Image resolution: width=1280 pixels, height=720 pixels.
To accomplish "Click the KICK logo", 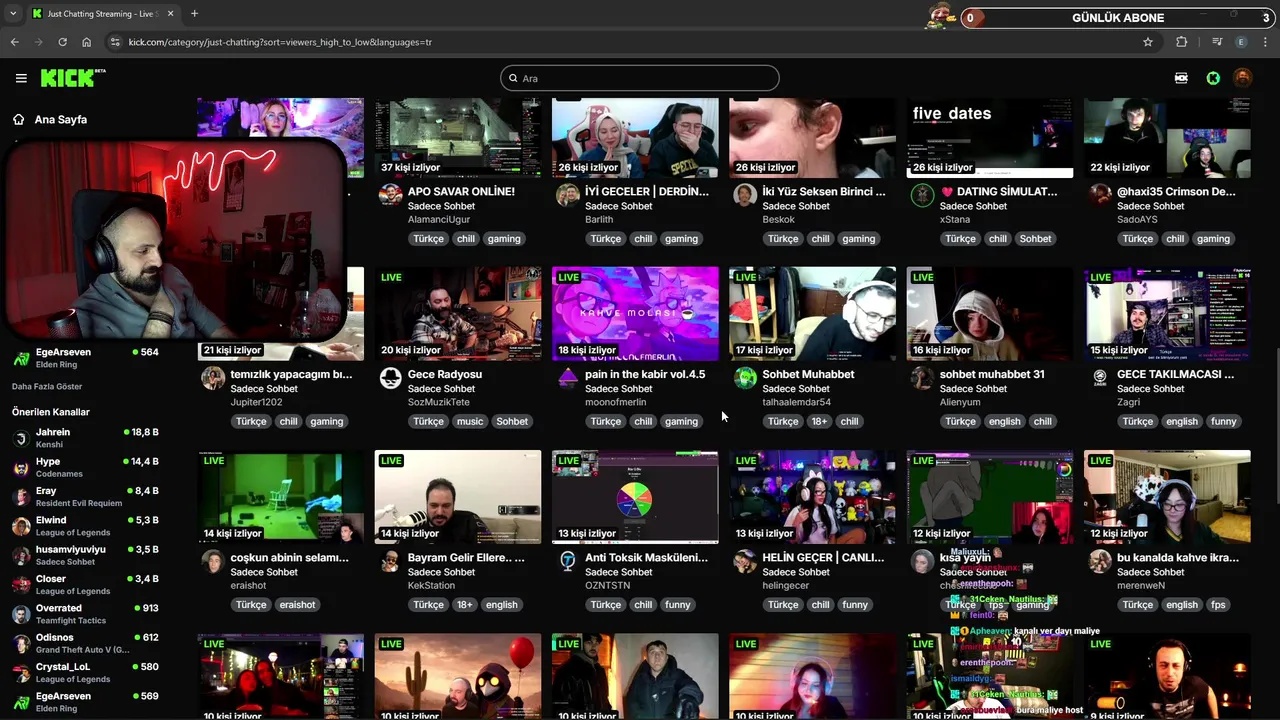I will coord(72,78).
